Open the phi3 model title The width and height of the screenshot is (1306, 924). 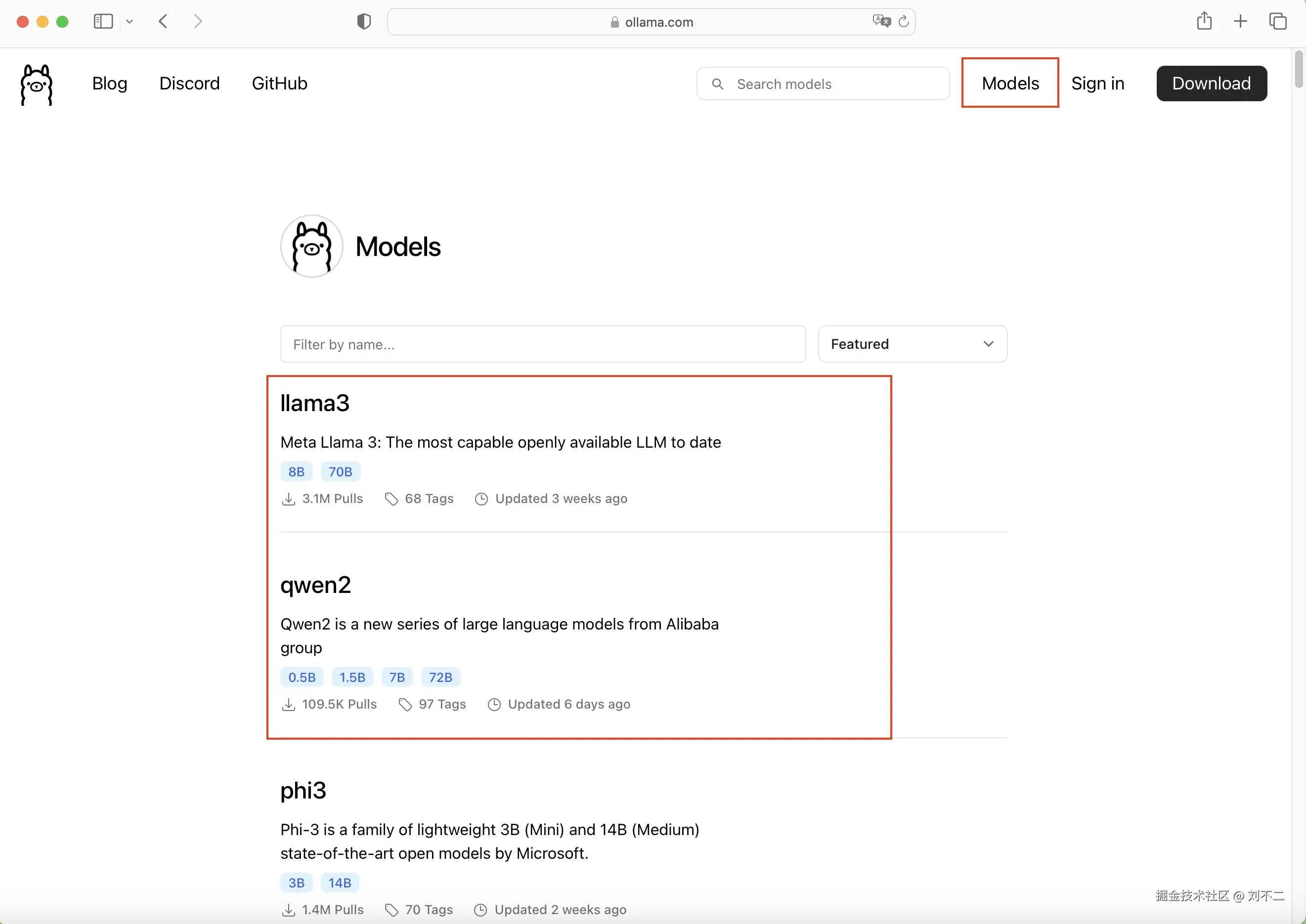304,791
